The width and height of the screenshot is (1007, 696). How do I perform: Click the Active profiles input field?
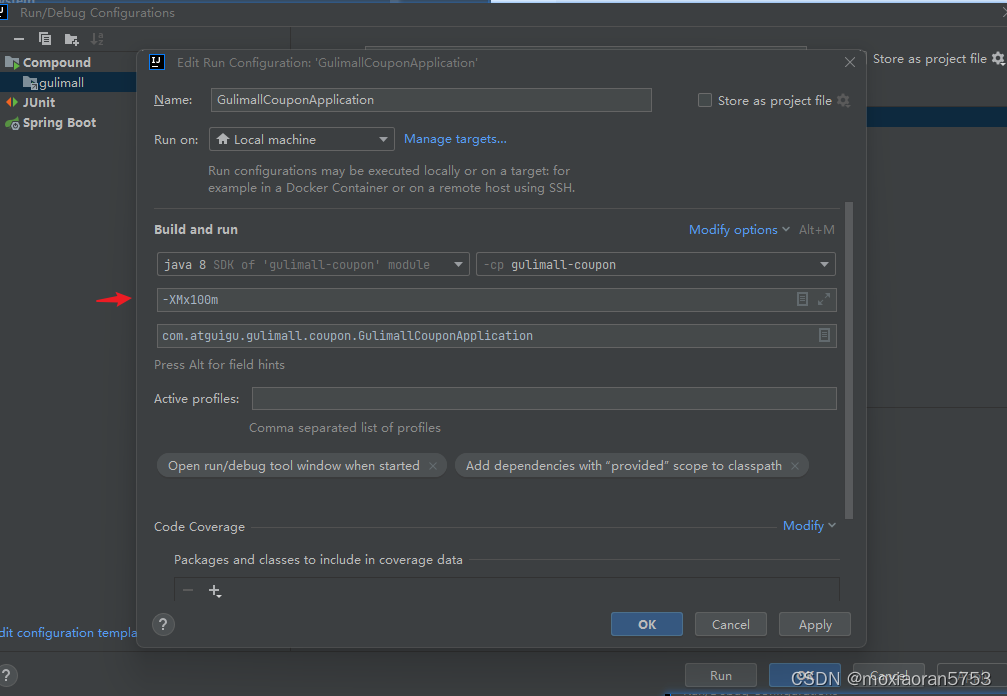click(x=544, y=399)
